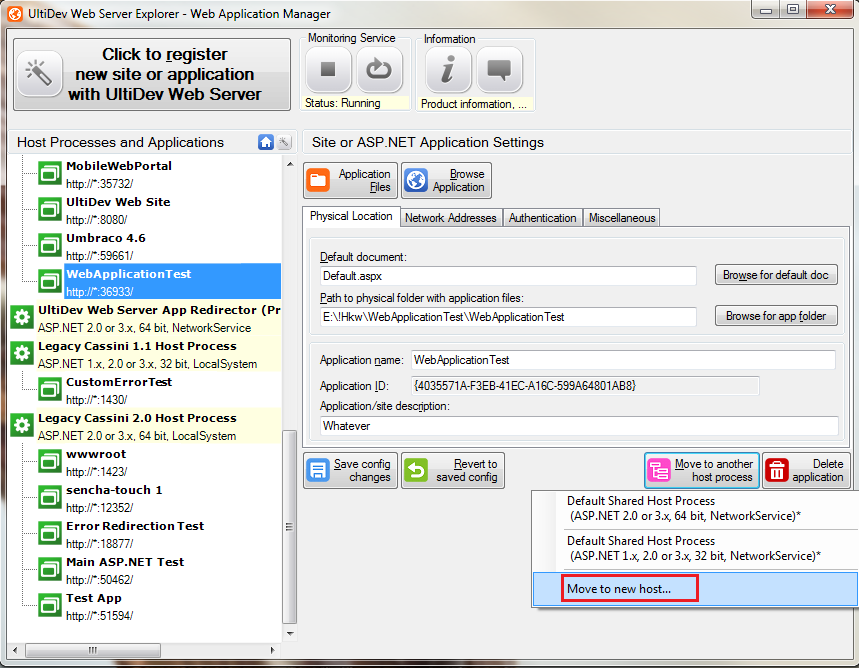Edit the Default document field
The image size is (859, 668).
pyautogui.click(x=508, y=276)
